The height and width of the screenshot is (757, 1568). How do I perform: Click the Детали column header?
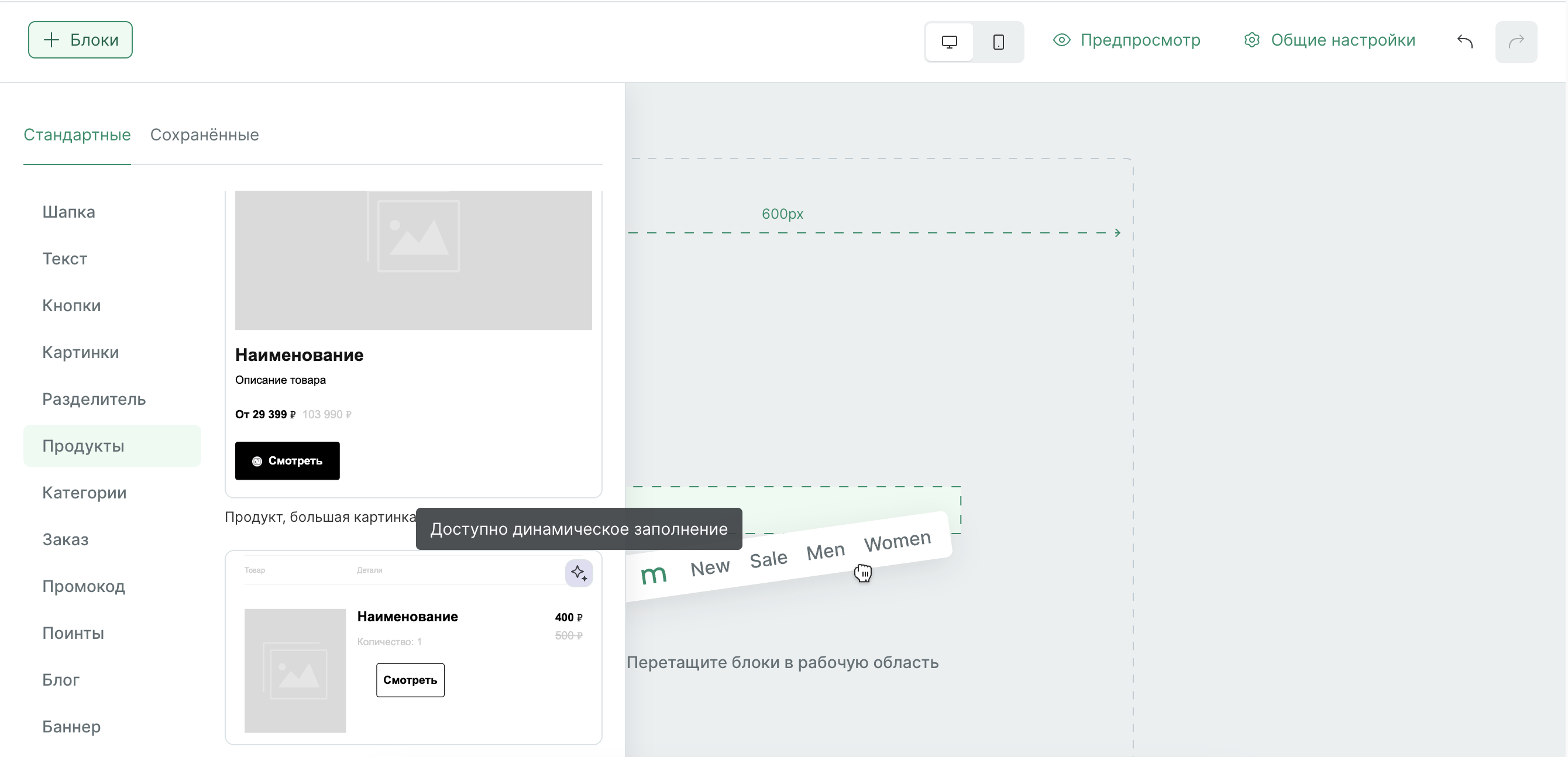click(370, 571)
